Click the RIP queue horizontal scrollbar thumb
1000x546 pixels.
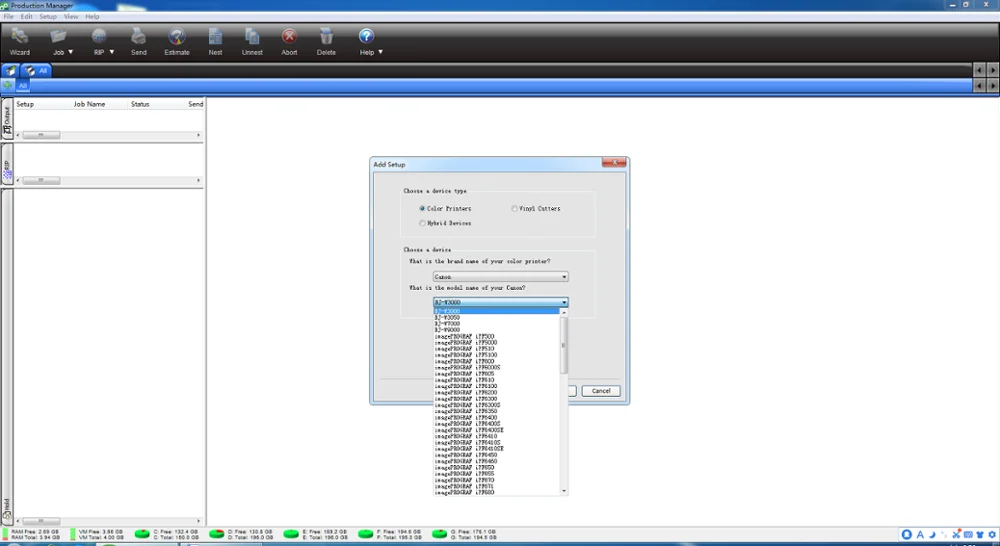(x=41, y=181)
